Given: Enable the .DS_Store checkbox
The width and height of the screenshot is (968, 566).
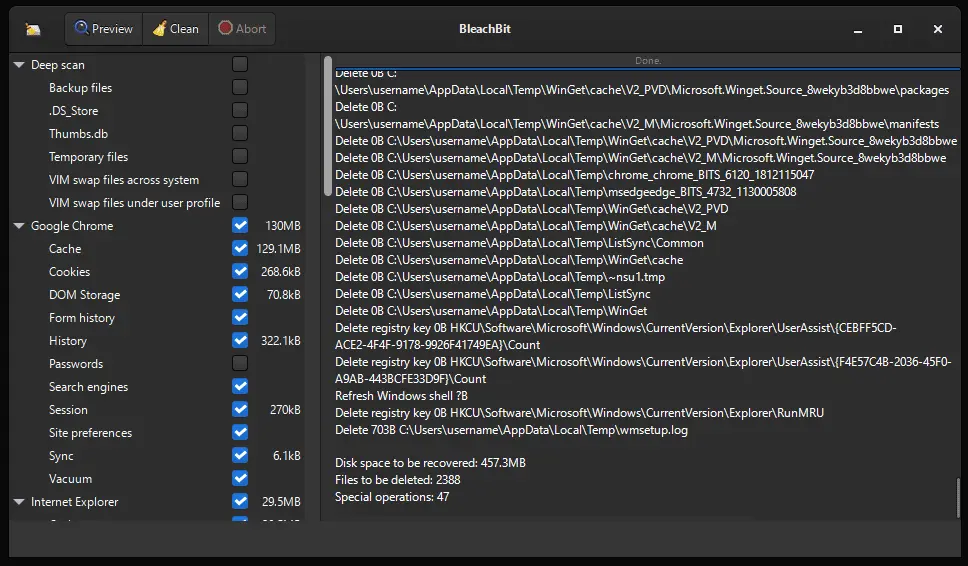Looking at the screenshot, I should [x=240, y=110].
